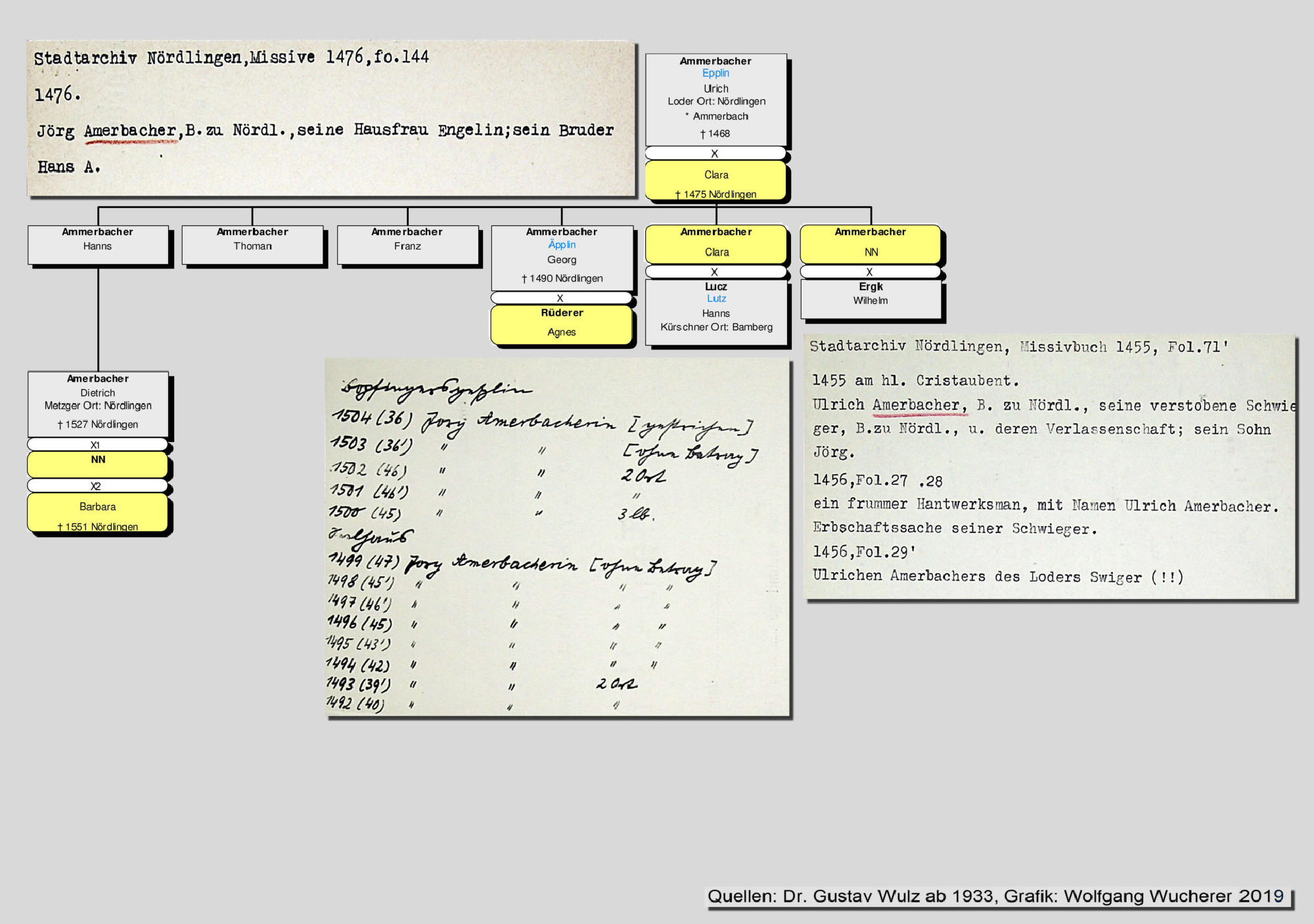Select Clara box with death 1475 Nördlingen
The width and height of the screenshot is (1314, 924).
716,181
